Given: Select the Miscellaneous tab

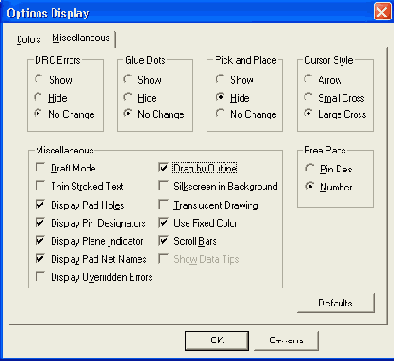Looking at the screenshot, I should (81, 38).
